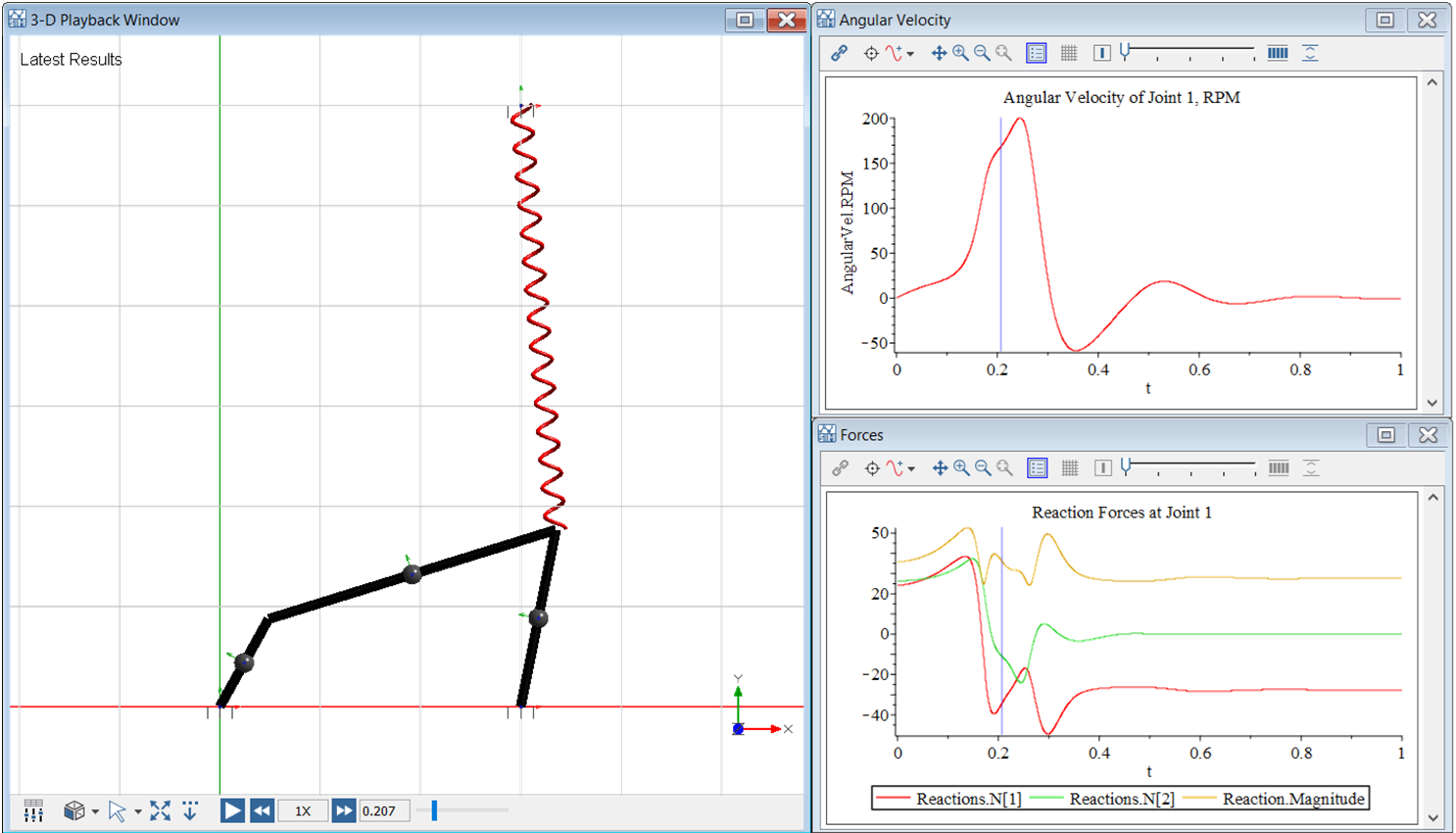
Task: Toggle grid lines in Forces plot
Action: click(x=1070, y=468)
